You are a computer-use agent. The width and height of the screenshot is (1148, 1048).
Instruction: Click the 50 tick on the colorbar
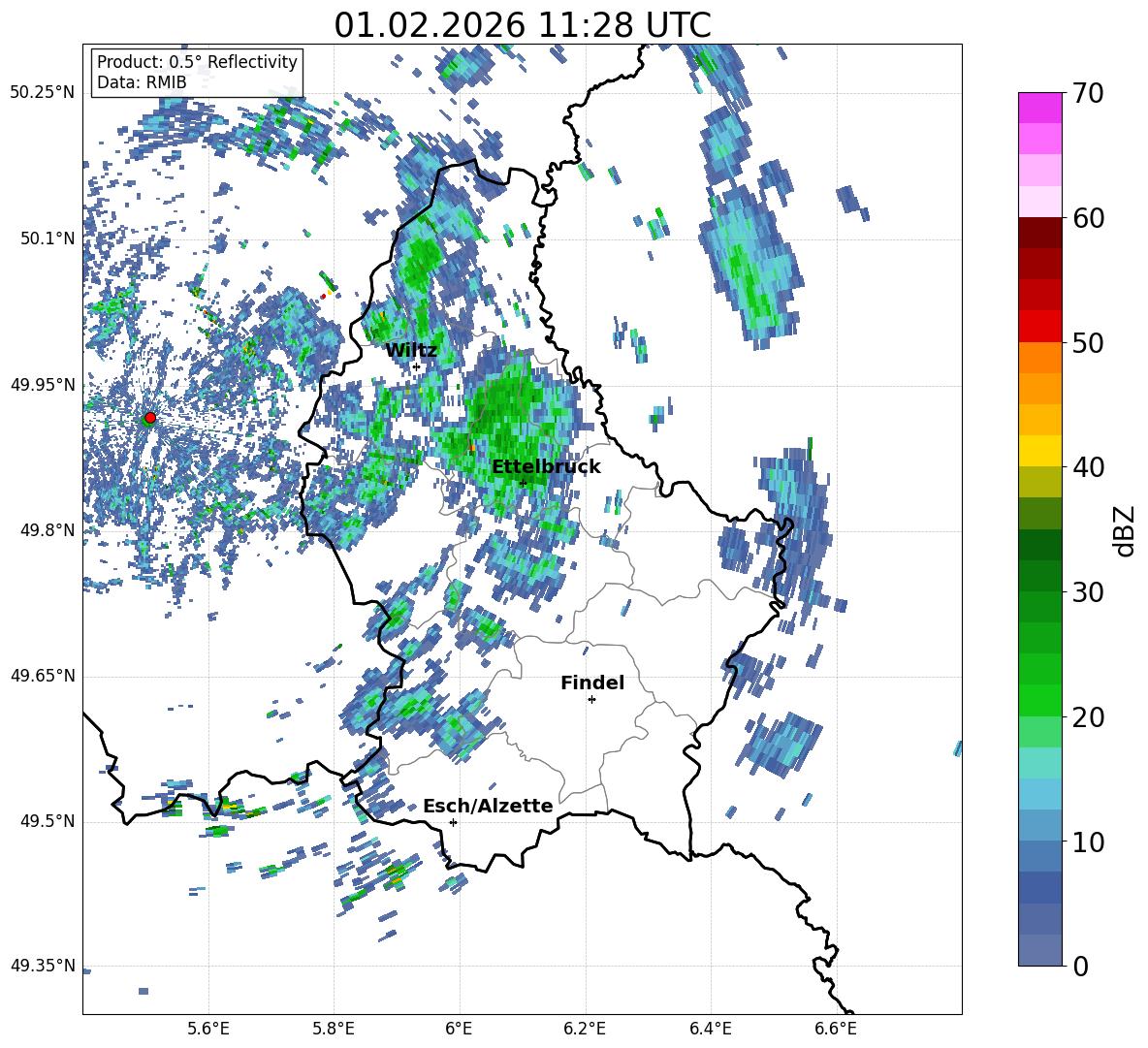pos(1088,342)
